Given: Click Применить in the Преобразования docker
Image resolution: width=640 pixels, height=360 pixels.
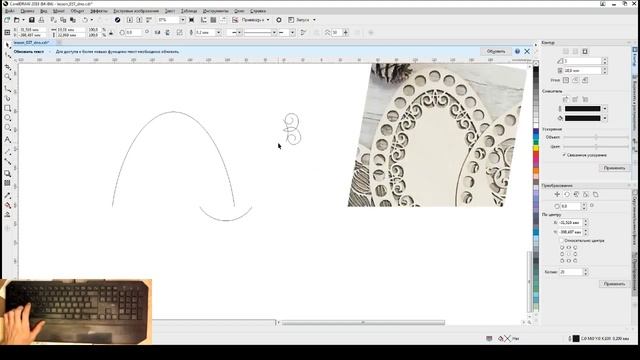Looking at the screenshot, I should tap(614, 284).
